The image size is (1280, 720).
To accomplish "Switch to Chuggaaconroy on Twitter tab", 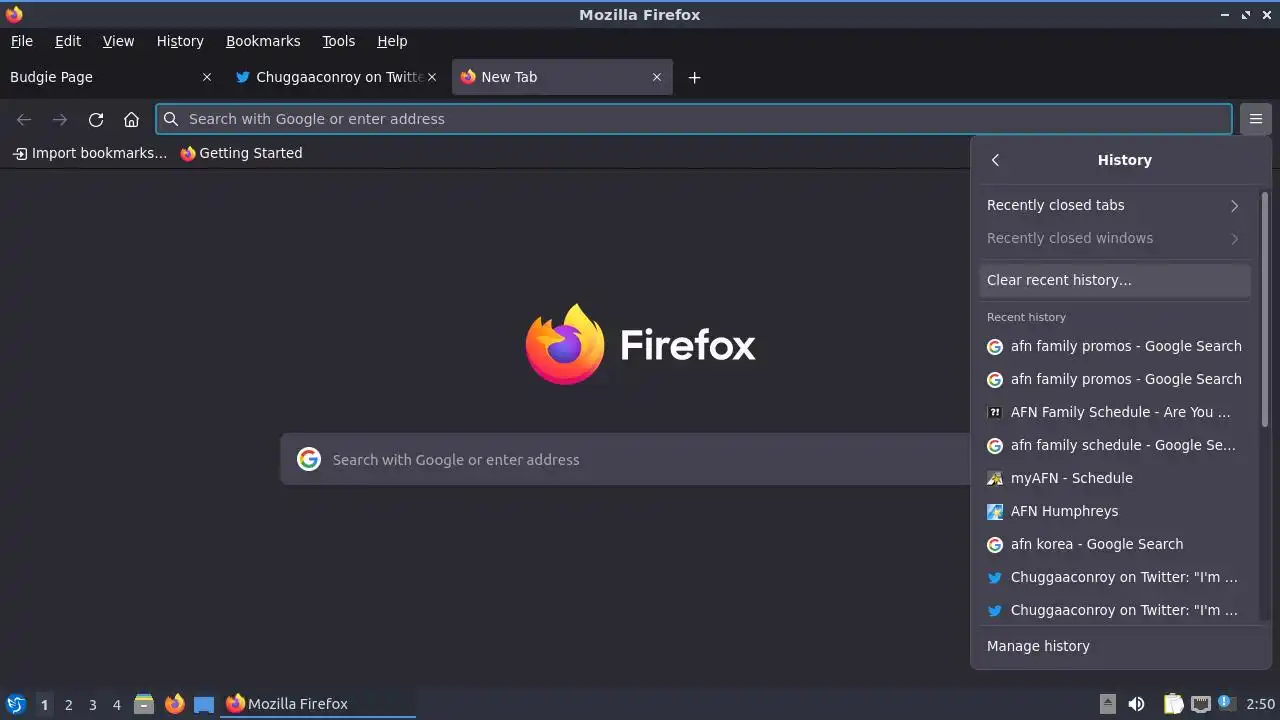I will [337, 77].
